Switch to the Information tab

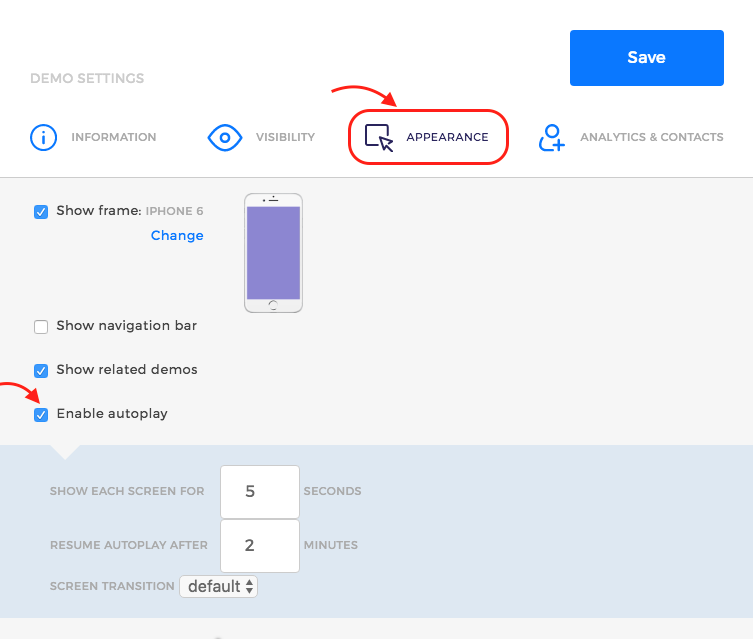[x=114, y=137]
